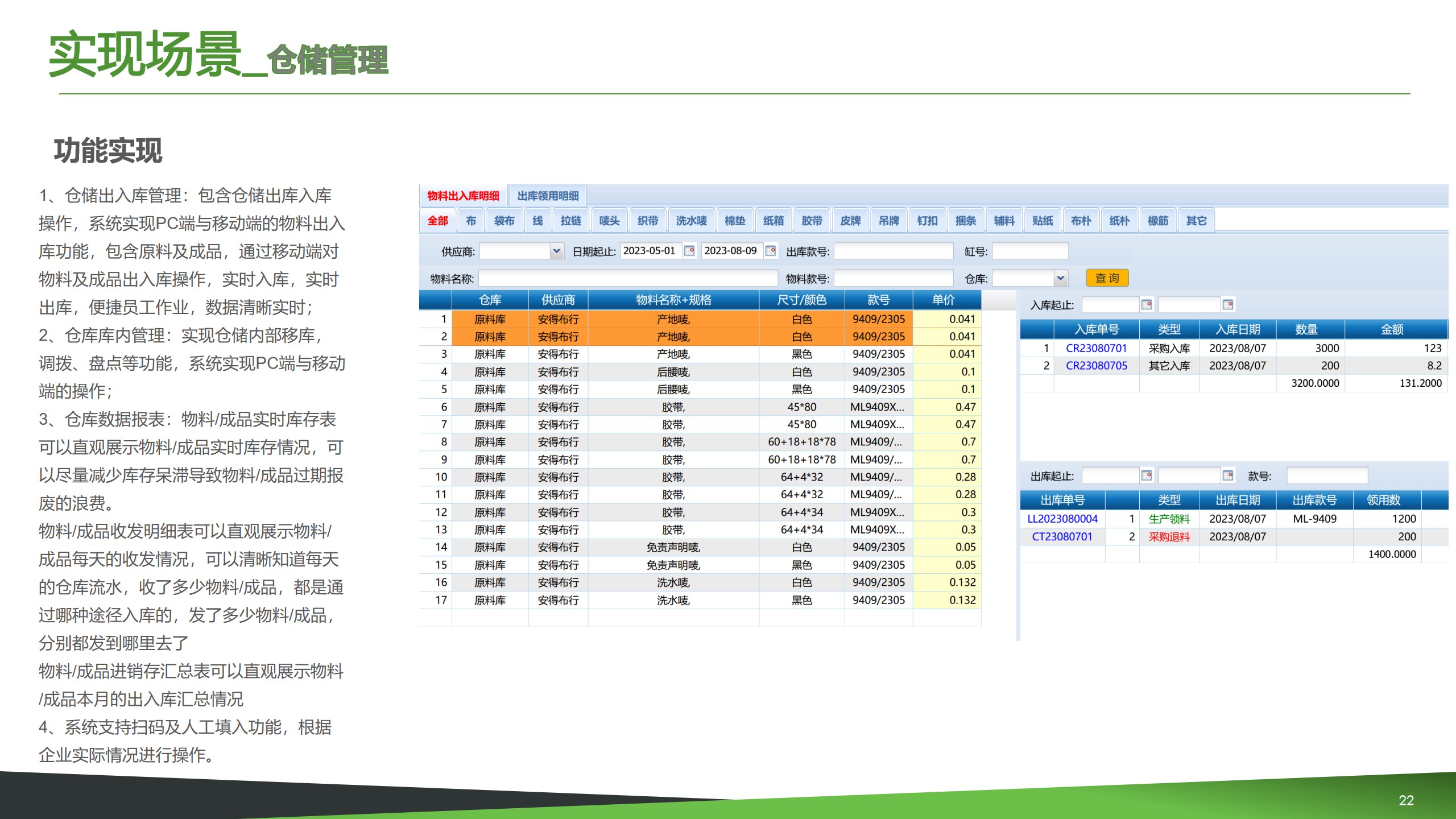Open calendar for start date 2023-05-01
The width and height of the screenshot is (1456, 819).
tap(689, 251)
